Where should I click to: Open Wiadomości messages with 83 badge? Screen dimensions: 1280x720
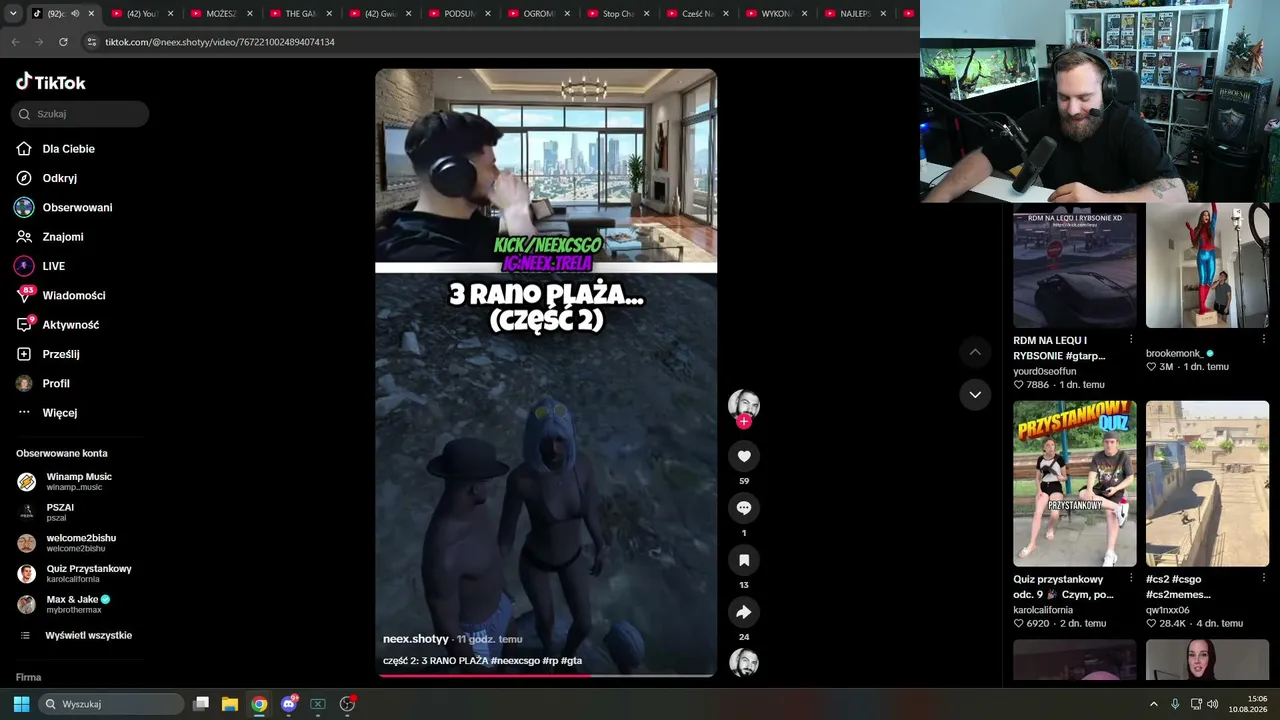coord(60,295)
